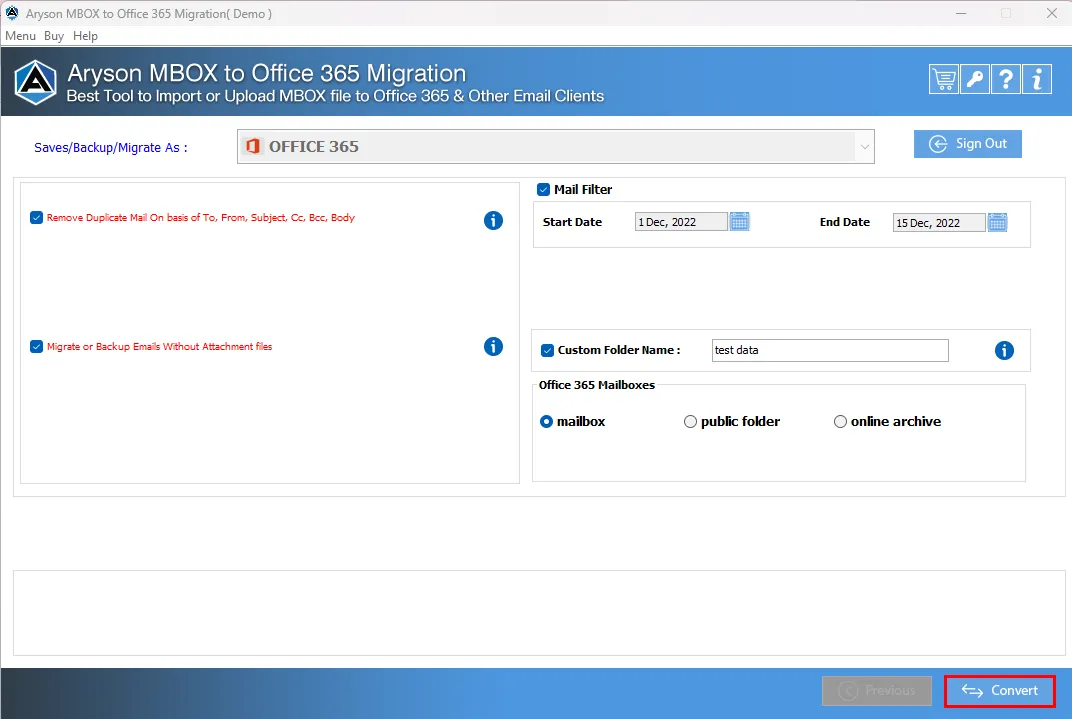Click the key activation icon
The image size is (1072, 719).
pos(975,79)
